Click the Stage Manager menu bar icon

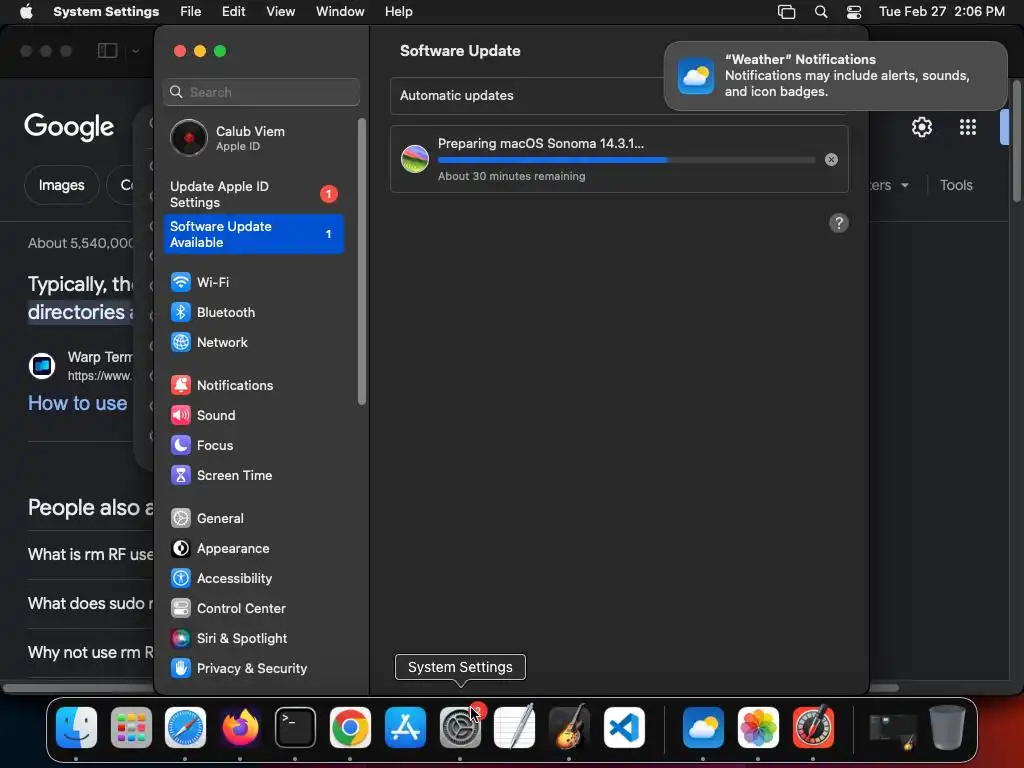(786, 12)
